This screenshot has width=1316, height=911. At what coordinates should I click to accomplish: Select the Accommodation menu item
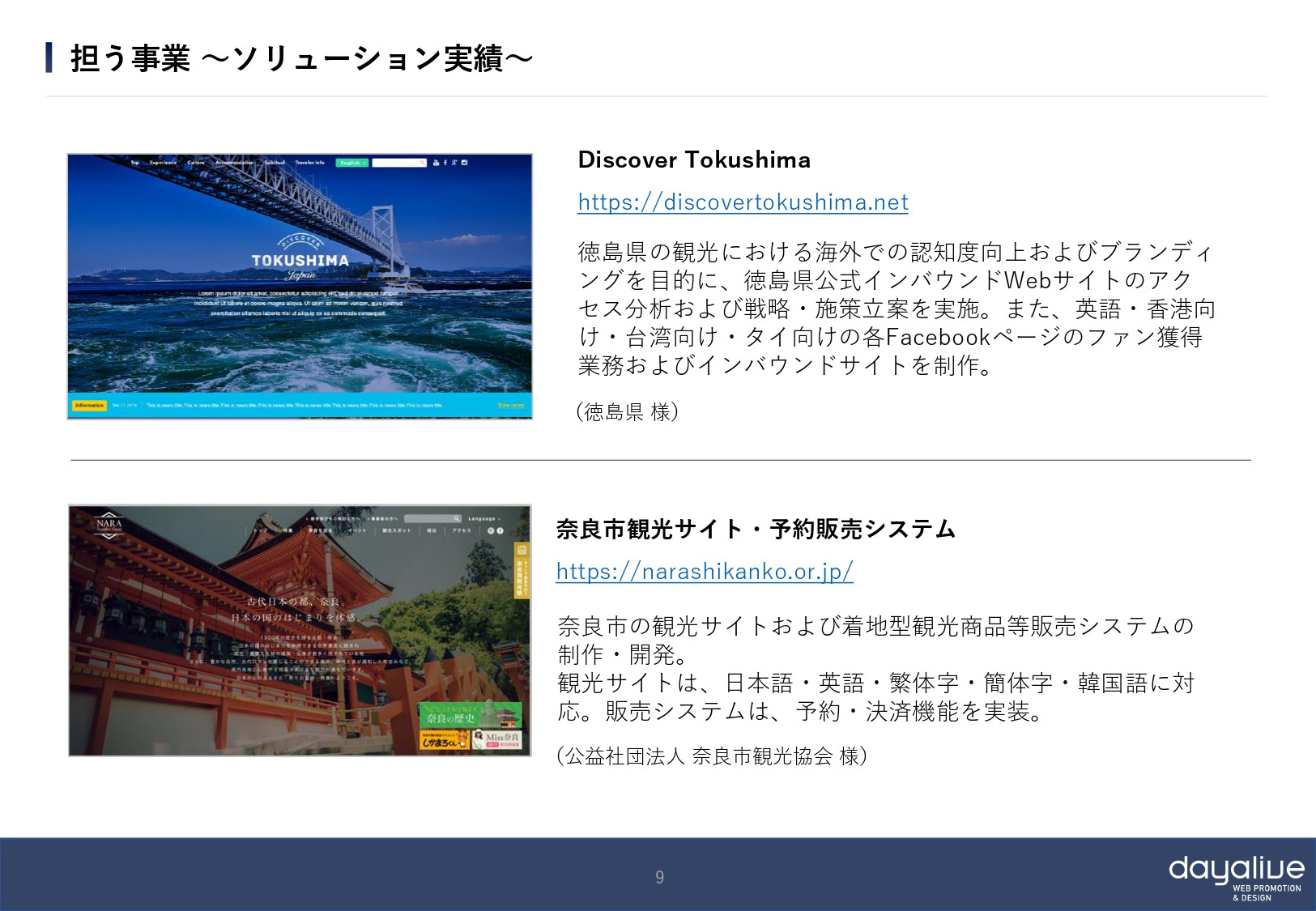[x=234, y=163]
